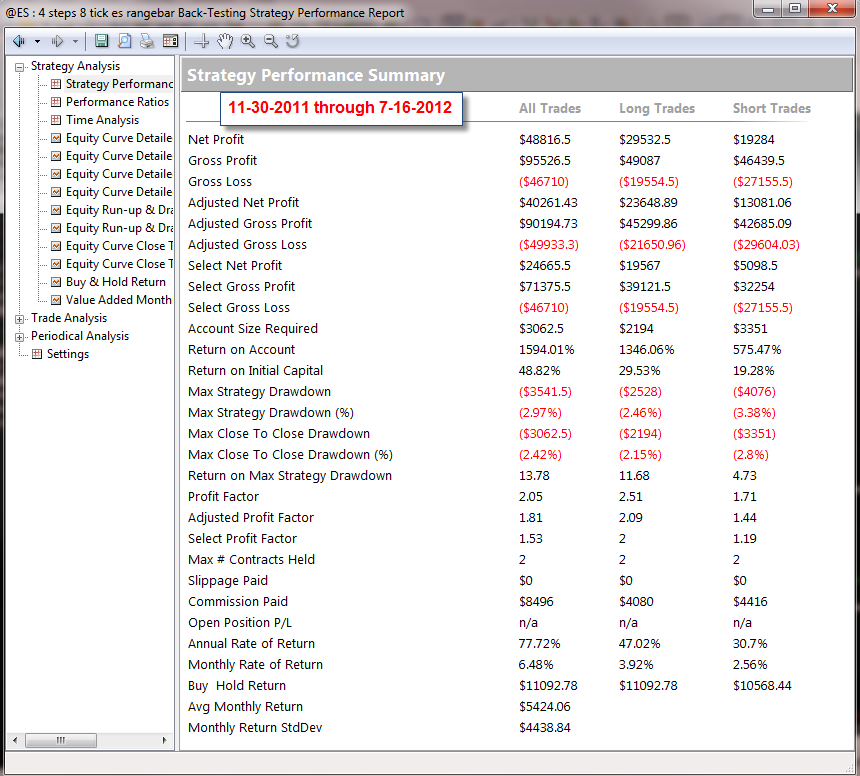Screen dimensions: 860x776
Task: Open the Back button history dropdown arrow
Action: point(37,41)
